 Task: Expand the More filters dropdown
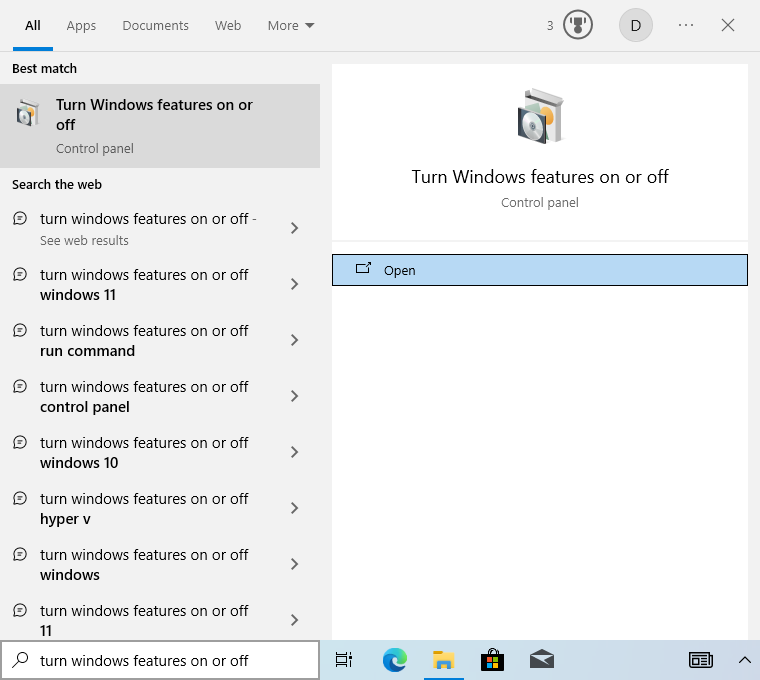pyautogui.click(x=291, y=25)
